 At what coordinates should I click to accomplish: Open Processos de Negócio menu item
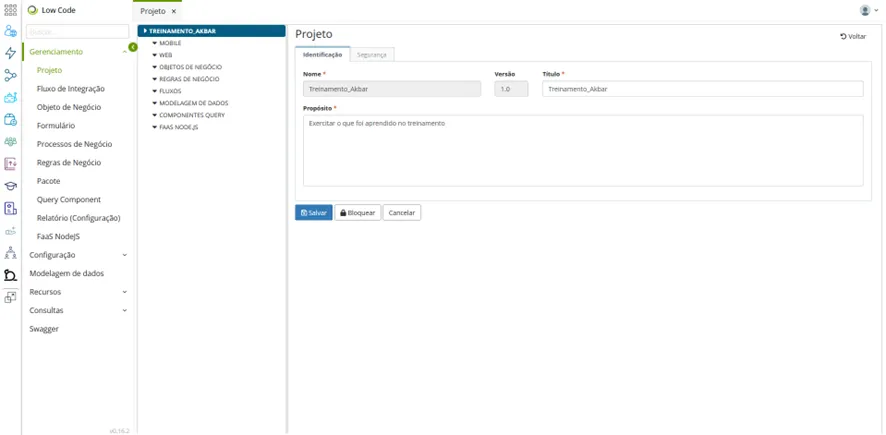tap(75, 144)
